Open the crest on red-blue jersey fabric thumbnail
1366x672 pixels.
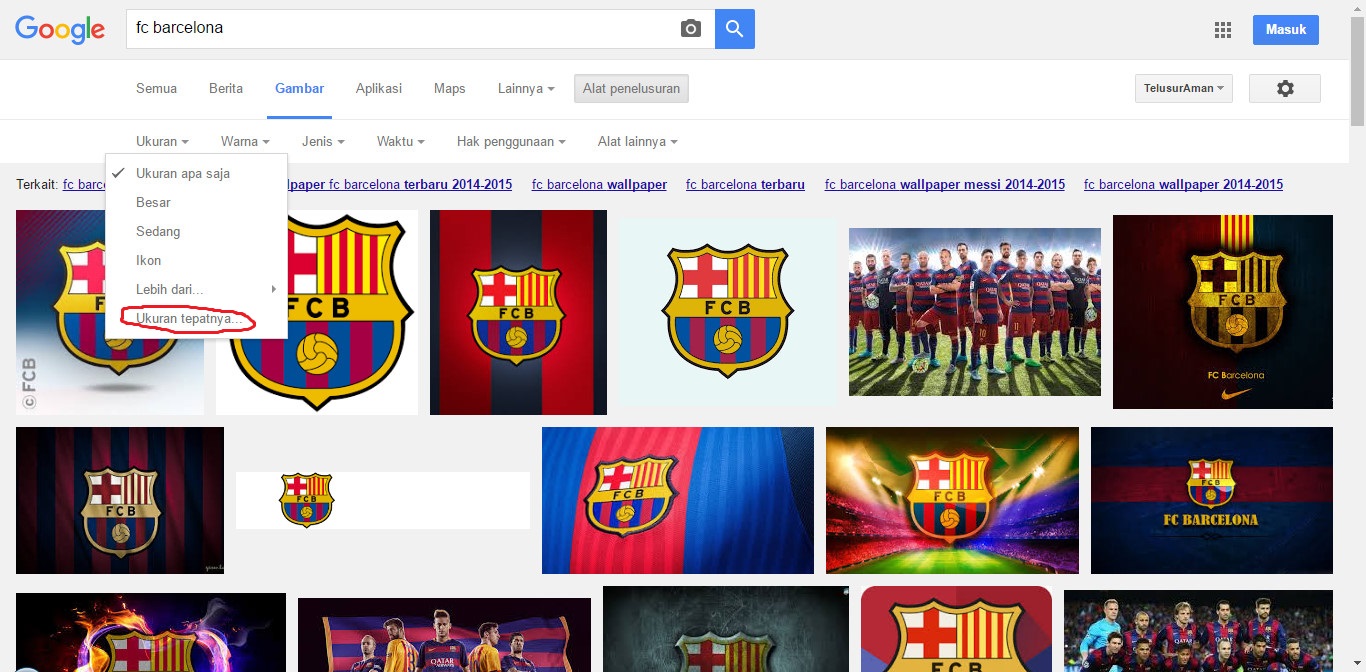[x=678, y=500]
